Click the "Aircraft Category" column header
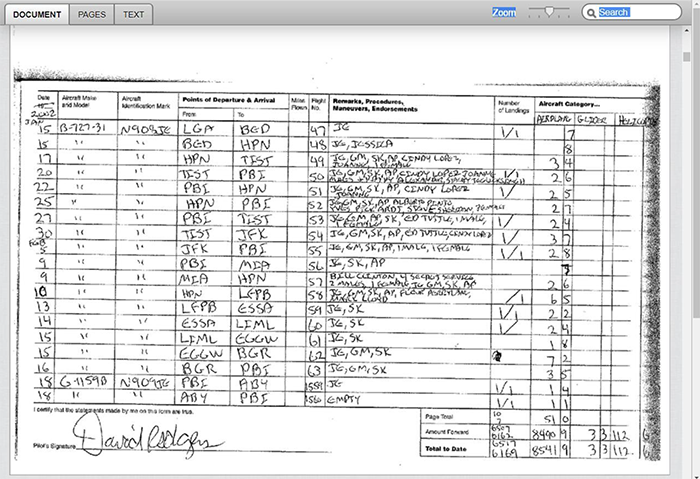 (568, 104)
